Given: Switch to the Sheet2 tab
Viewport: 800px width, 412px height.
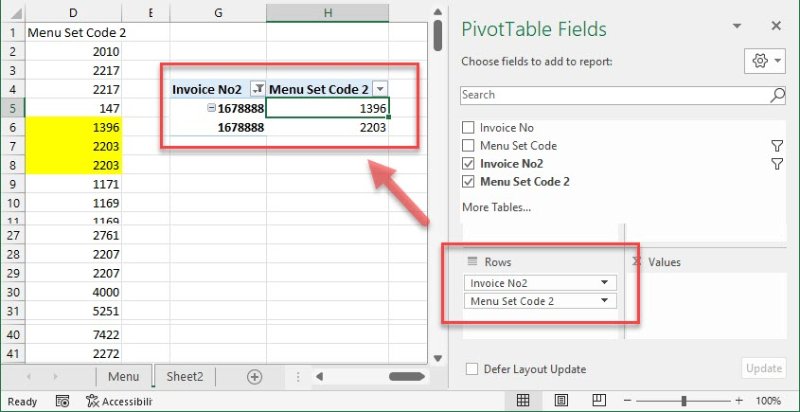Looking at the screenshot, I should [184, 377].
